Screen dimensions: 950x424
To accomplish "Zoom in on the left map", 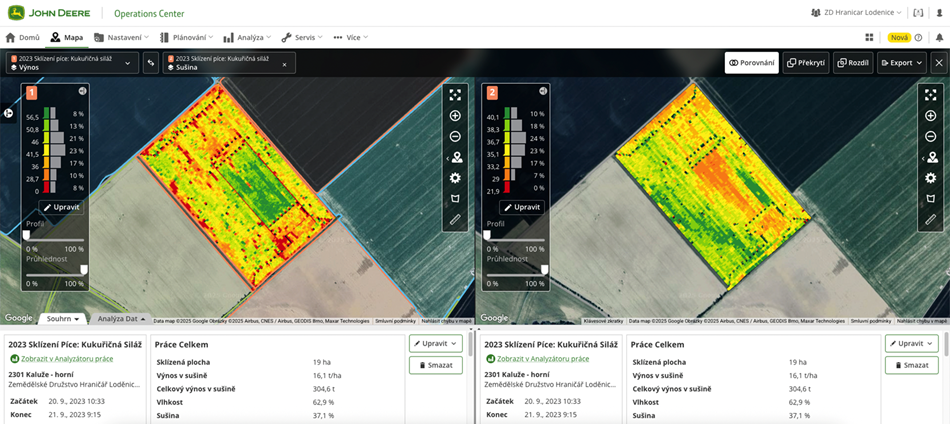I will [x=456, y=116].
